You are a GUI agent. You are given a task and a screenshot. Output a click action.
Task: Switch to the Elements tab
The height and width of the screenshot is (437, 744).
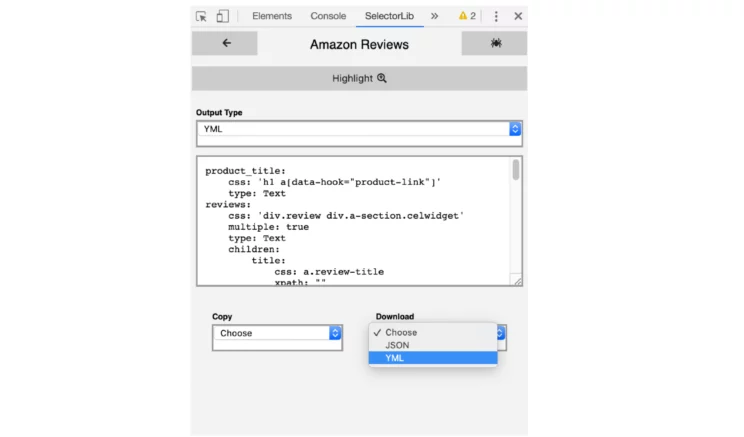click(272, 16)
